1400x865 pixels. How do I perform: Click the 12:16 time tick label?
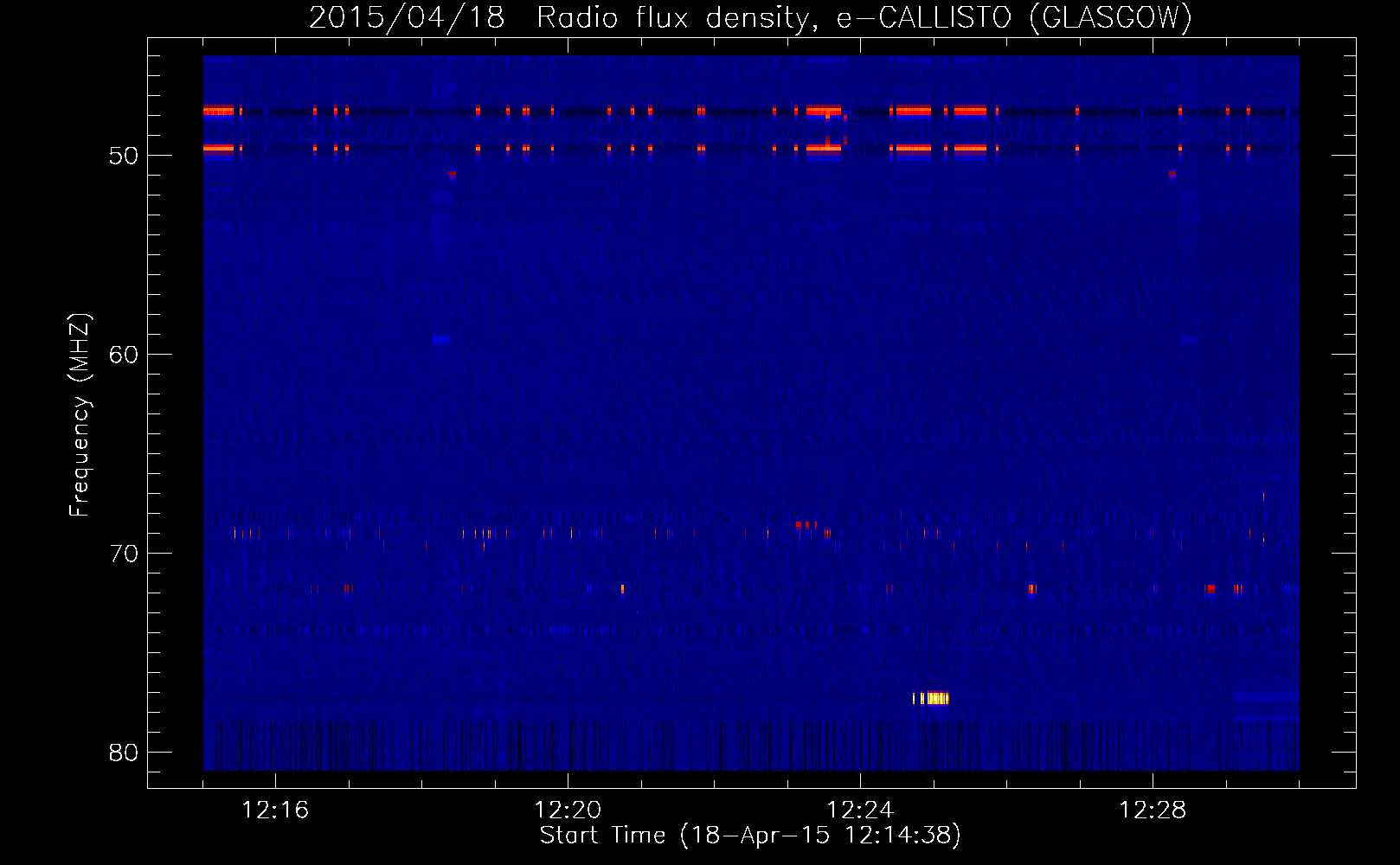click(275, 811)
